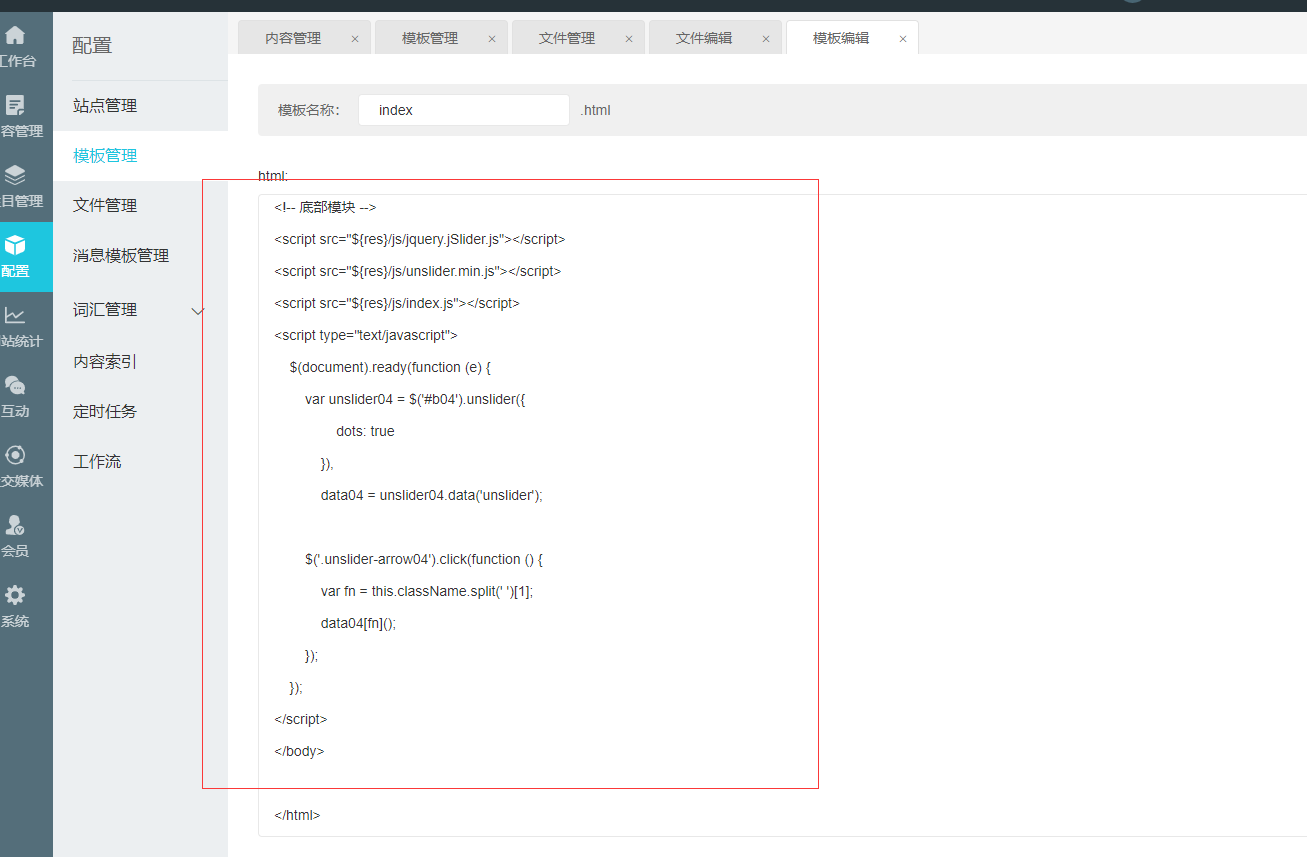Click the unslider.min.js script line

[417, 272]
